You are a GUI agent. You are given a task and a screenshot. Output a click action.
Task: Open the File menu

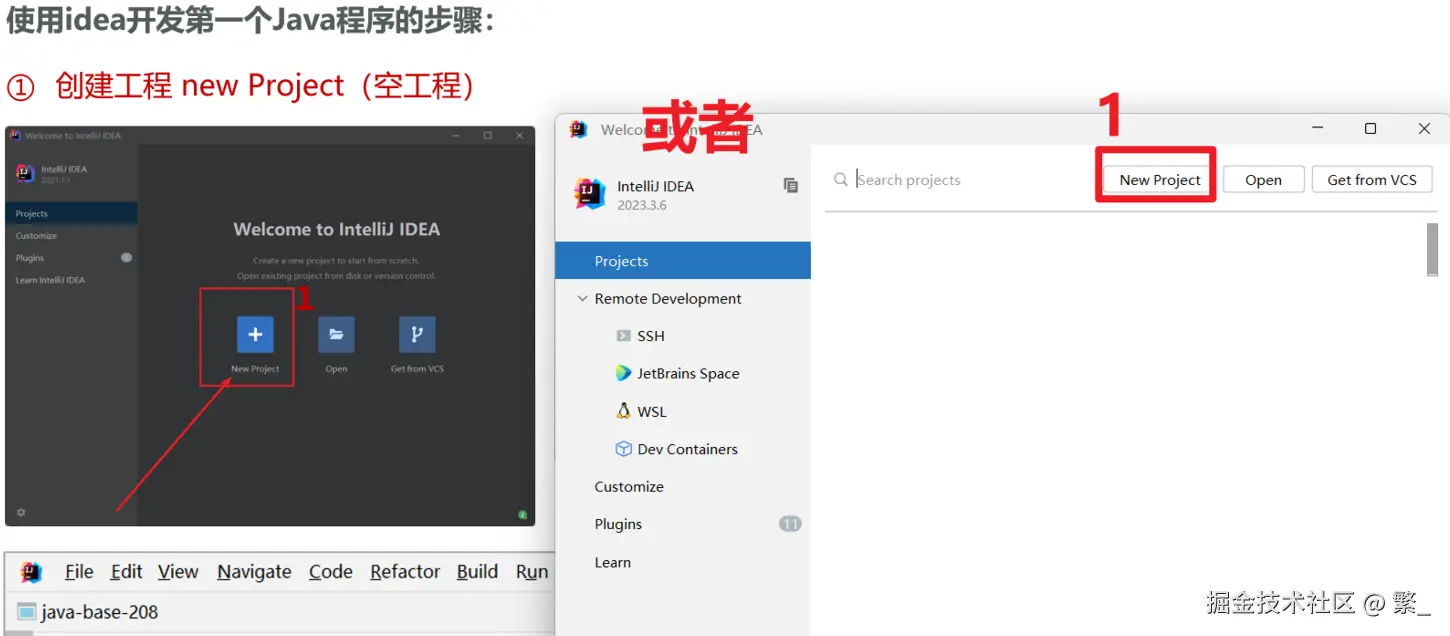click(x=79, y=572)
